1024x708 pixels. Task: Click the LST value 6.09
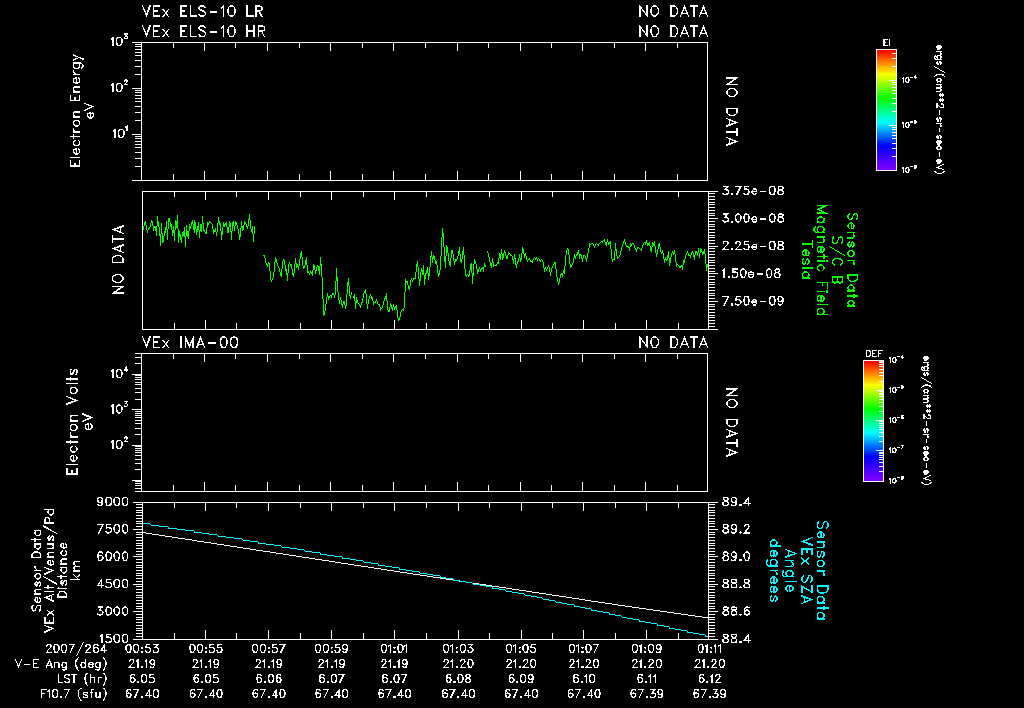(520, 679)
